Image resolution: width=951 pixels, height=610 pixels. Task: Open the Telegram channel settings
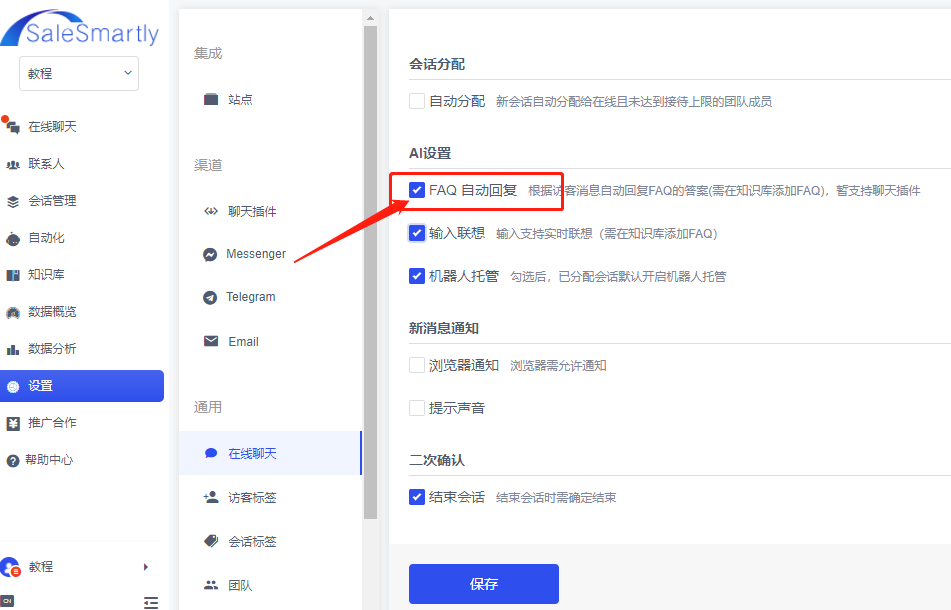pyautogui.click(x=271, y=297)
